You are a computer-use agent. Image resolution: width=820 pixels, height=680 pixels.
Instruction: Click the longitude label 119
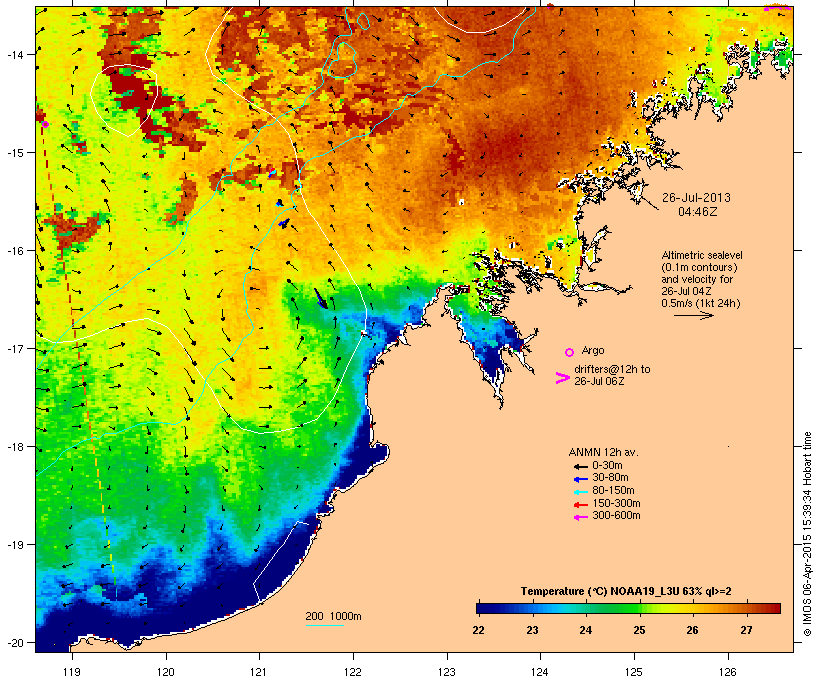pos(72,672)
